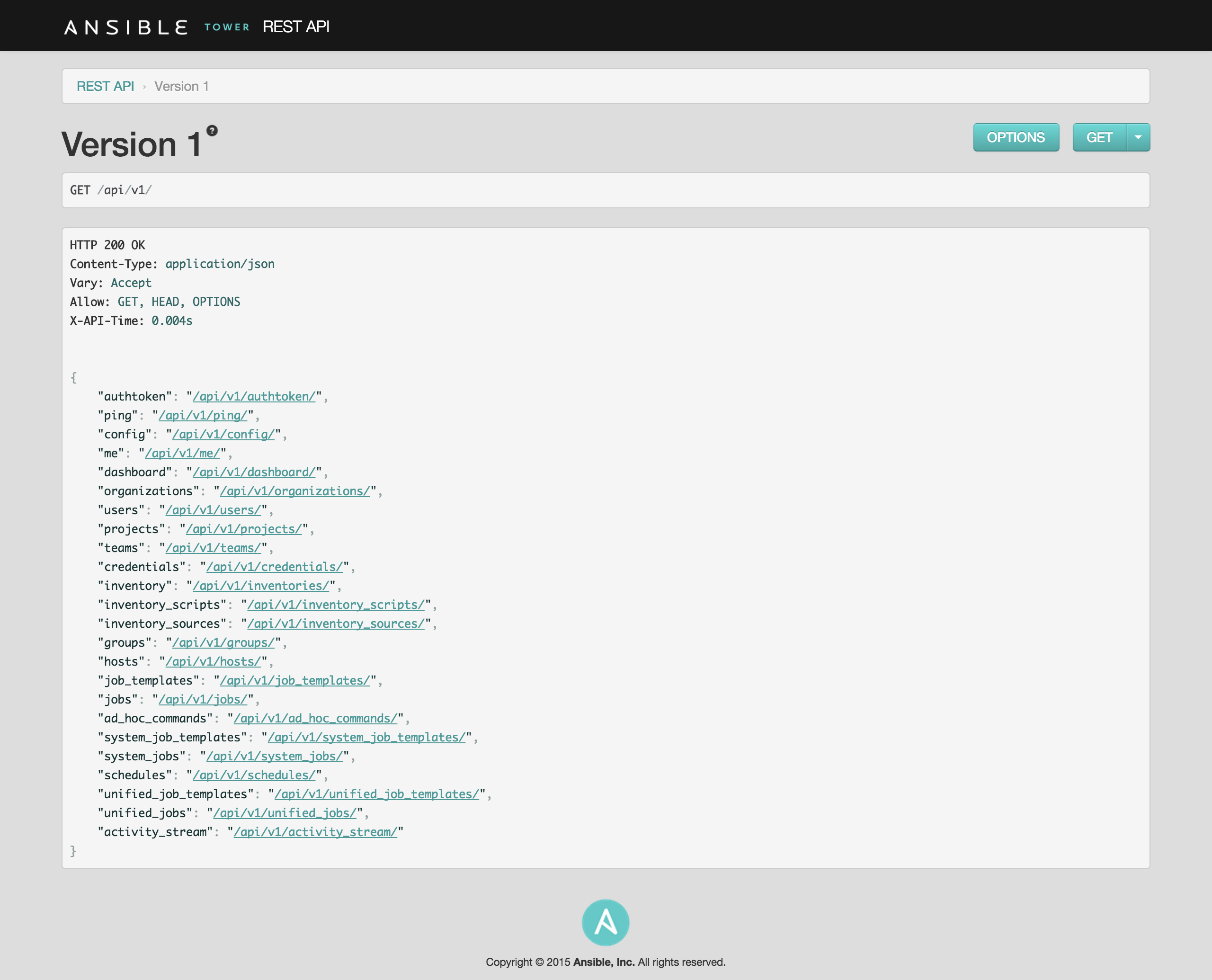Click the X-API-Time 0.004s value
The height and width of the screenshot is (980, 1212).
pyautogui.click(x=171, y=321)
